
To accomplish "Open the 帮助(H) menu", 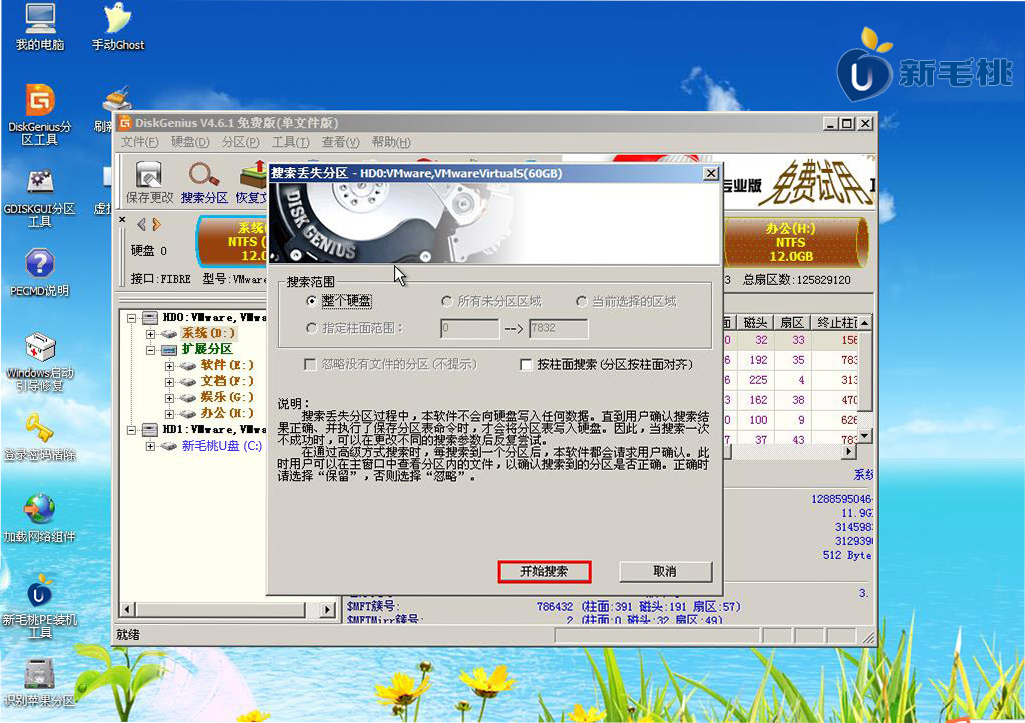I will coord(391,142).
